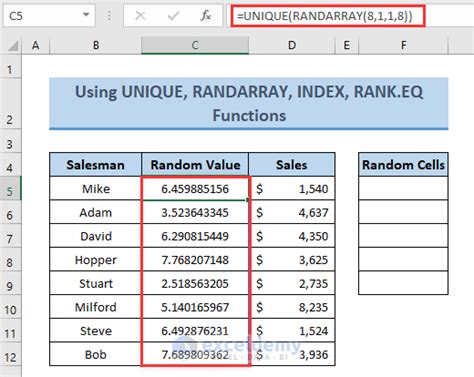Select the sales cell showing 2,735
Viewport: 474px width, 377px height.
tap(292, 283)
